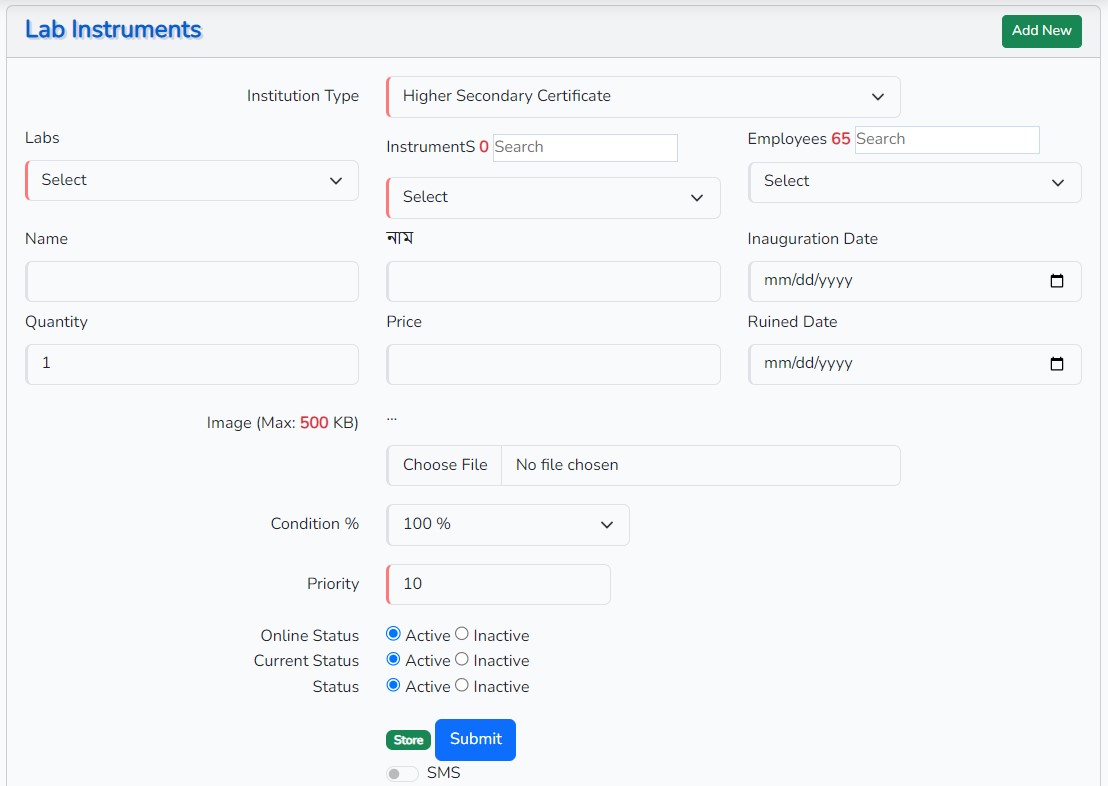
Task: Click the Quantity input field
Action: click(x=191, y=365)
